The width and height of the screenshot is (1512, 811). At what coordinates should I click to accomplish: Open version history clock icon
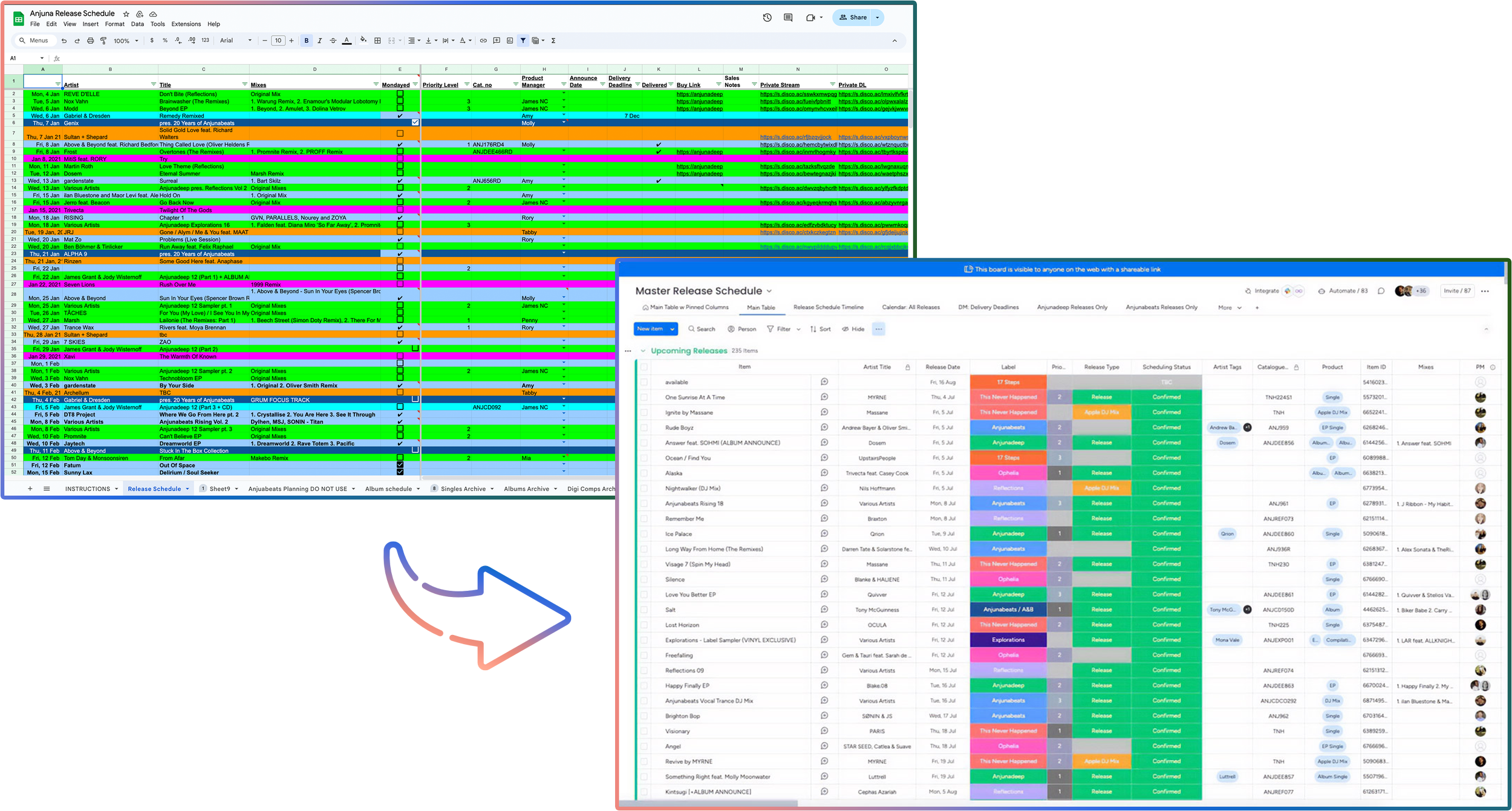click(767, 18)
